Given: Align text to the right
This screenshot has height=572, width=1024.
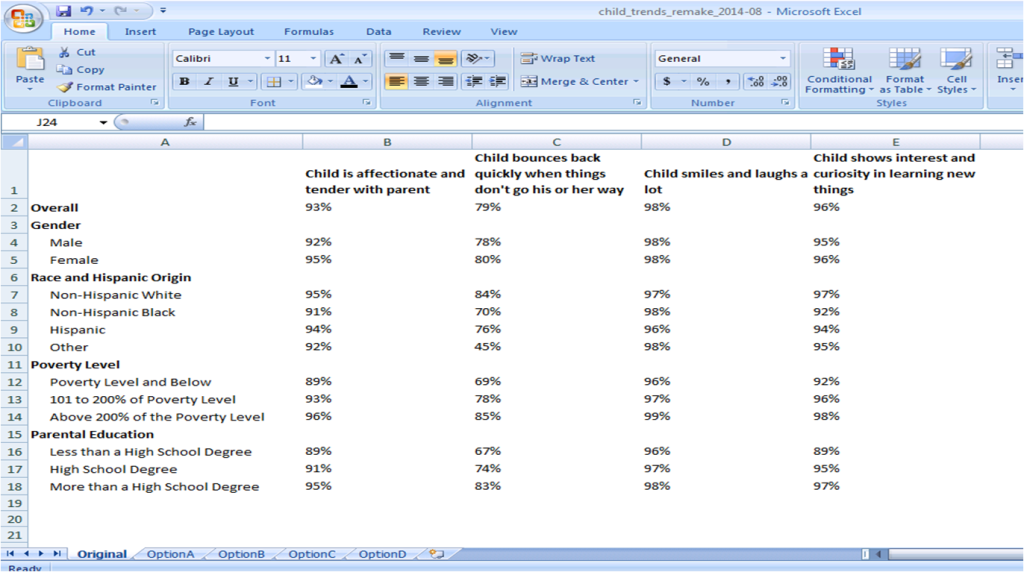Looking at the screenshot, I should pyautogui.click(x=445, y=82).
